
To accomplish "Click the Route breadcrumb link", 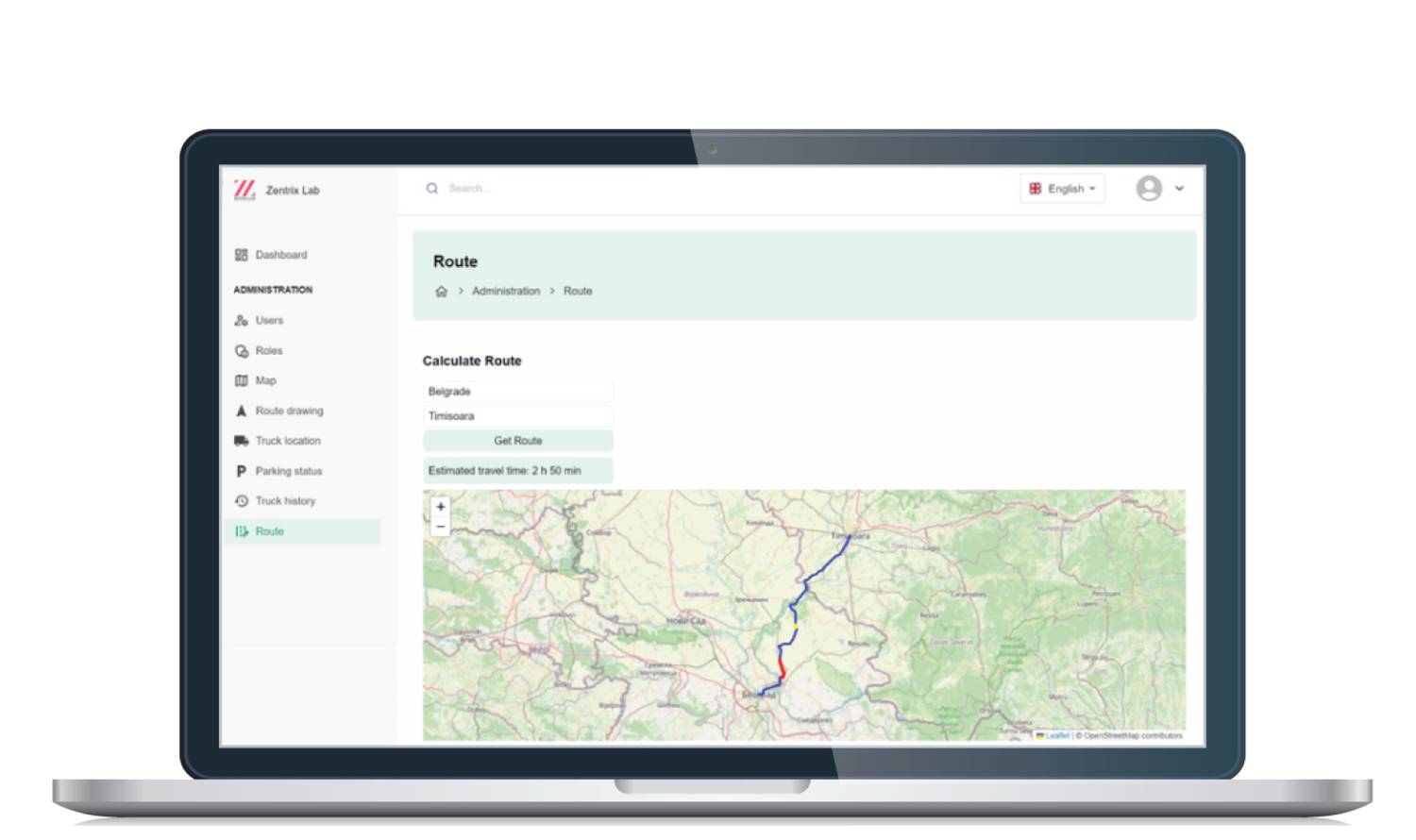I will [x=578, y=292].
